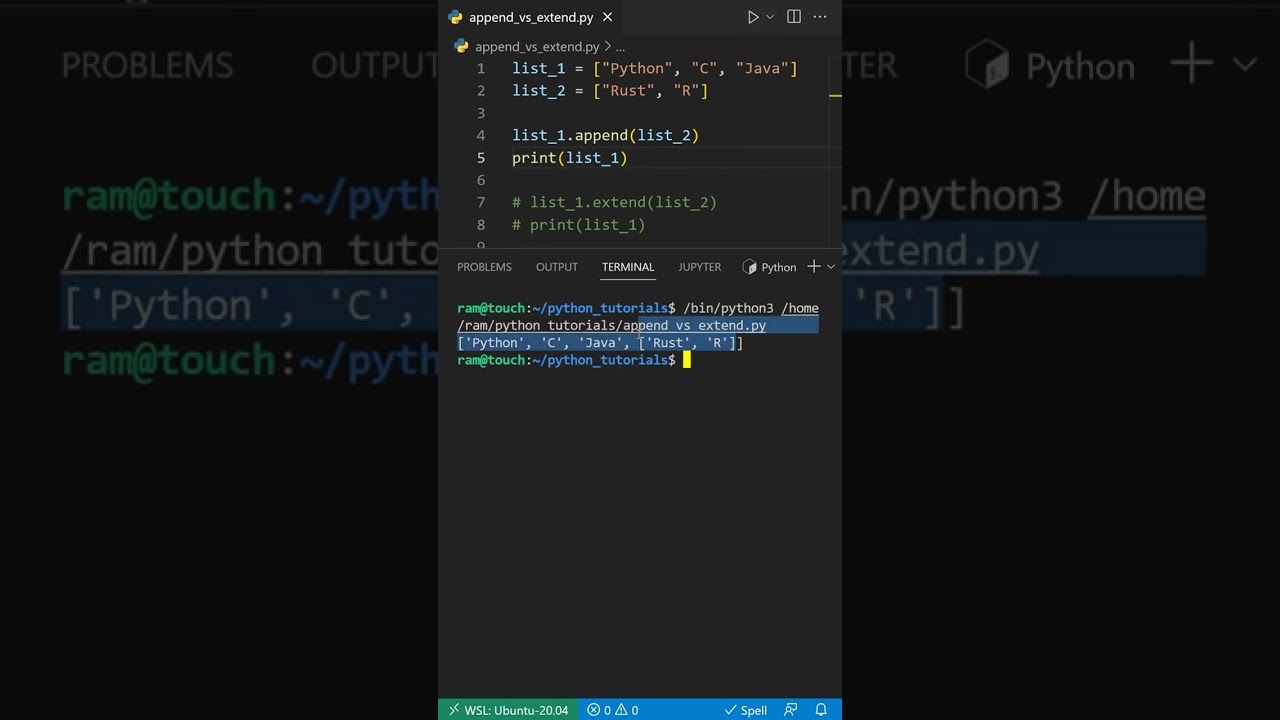Open terminal launch profile dropdown chevron

pos(830,267)
